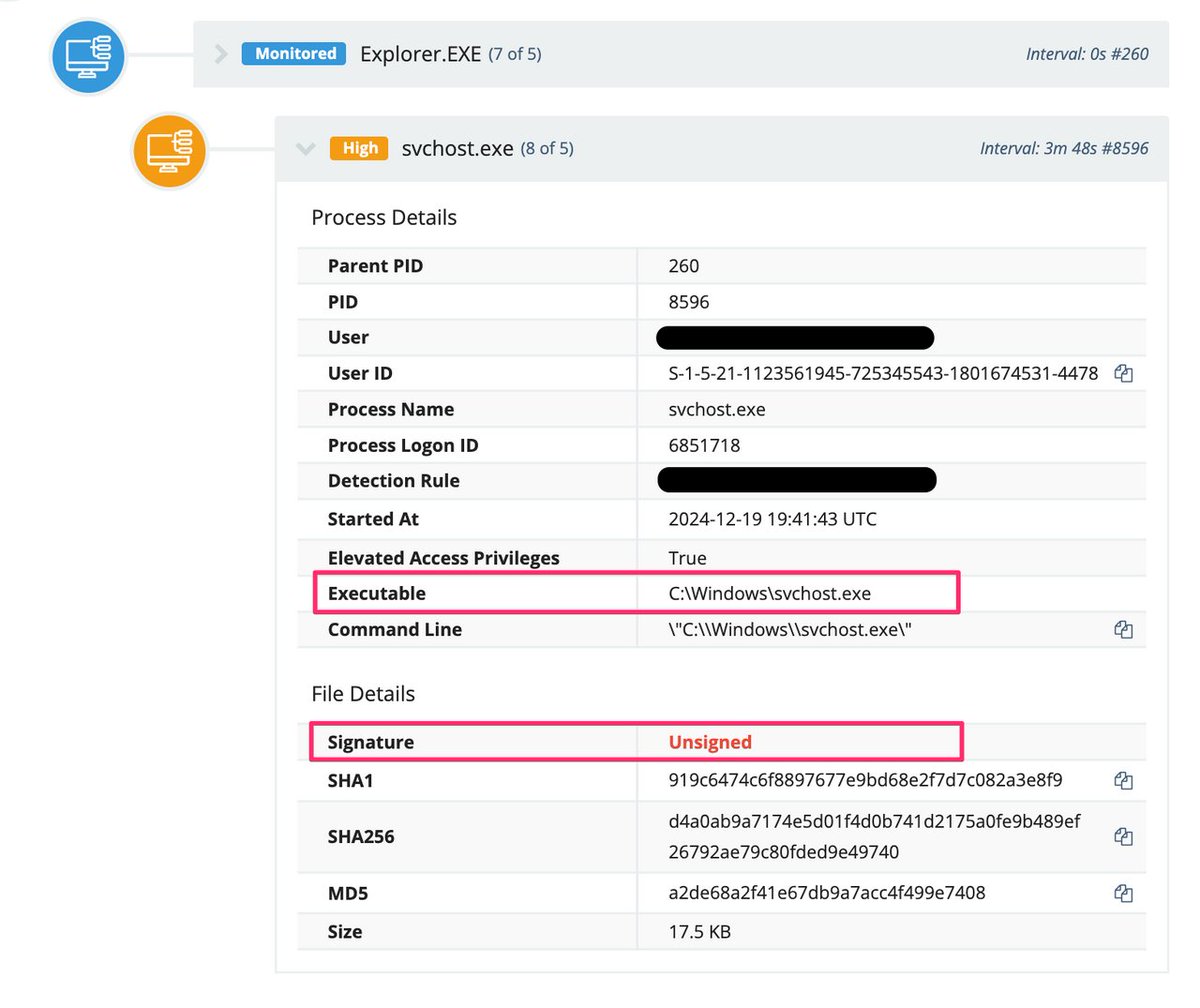Copy the Command Line value
This screenshot has height=1008, width=1200.
[1123, 630]
